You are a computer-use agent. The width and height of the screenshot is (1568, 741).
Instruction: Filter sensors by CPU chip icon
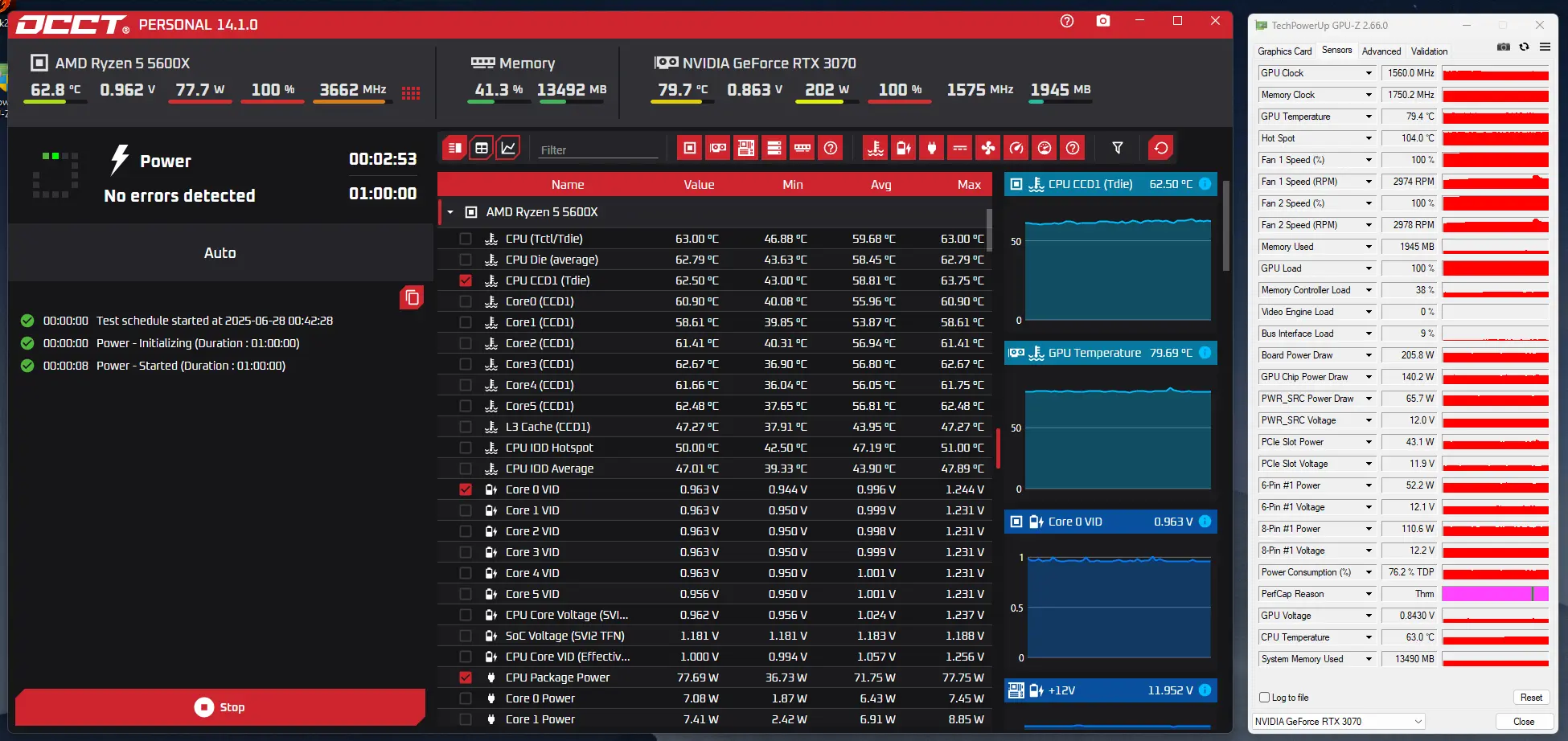coord(690,148)
